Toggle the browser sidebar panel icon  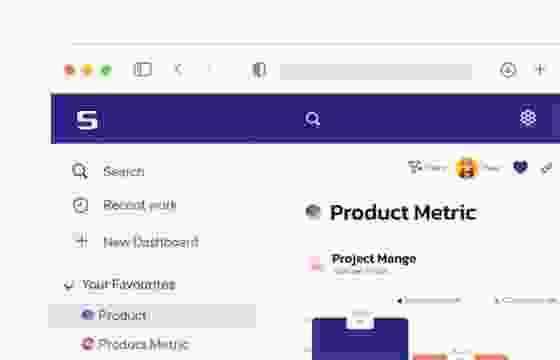pyautogui.click(x=143, y=69)
